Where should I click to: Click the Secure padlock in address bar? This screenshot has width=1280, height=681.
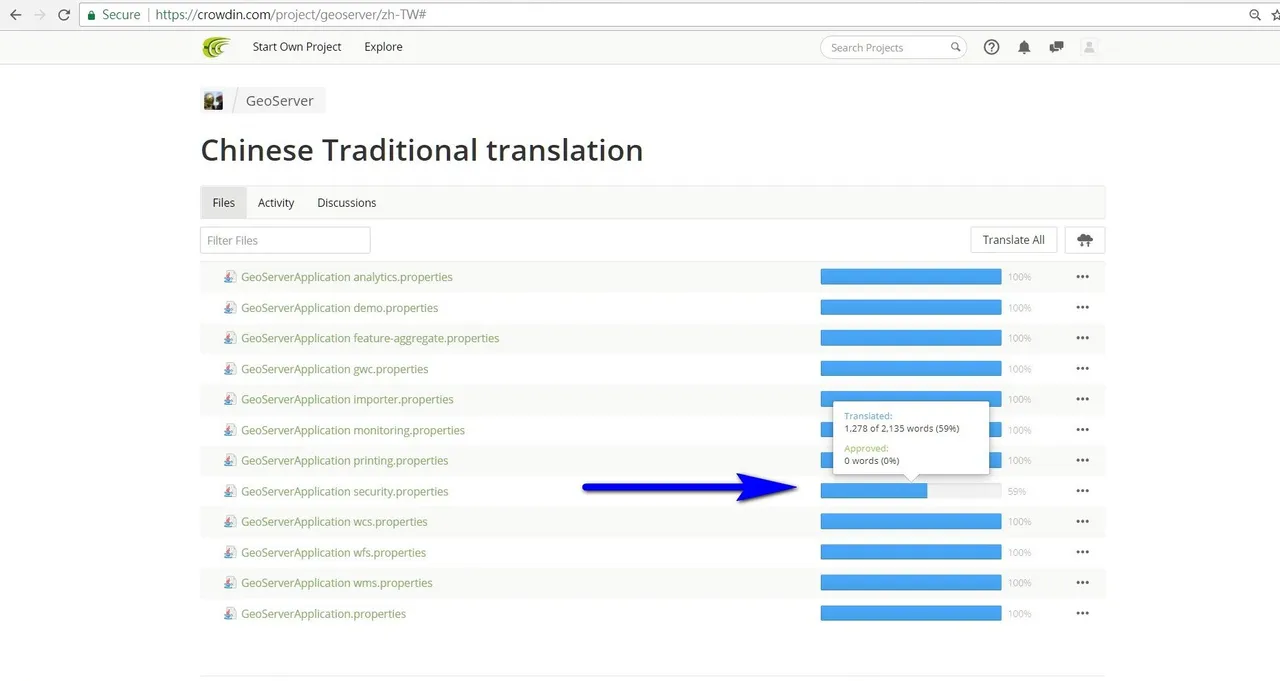point(92,15)
